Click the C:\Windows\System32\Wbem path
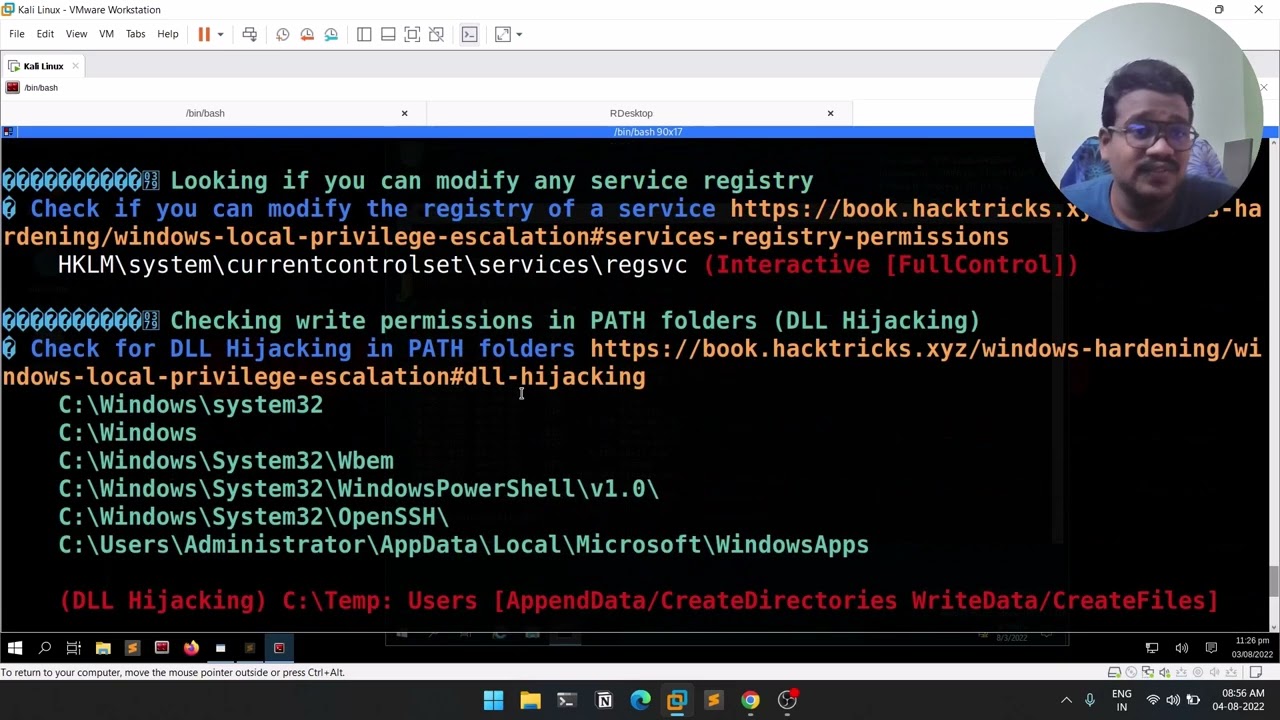 (226, 460)
